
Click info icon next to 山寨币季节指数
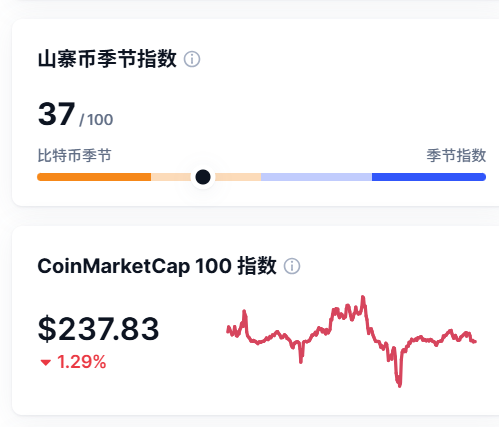(x=192, y=59)
